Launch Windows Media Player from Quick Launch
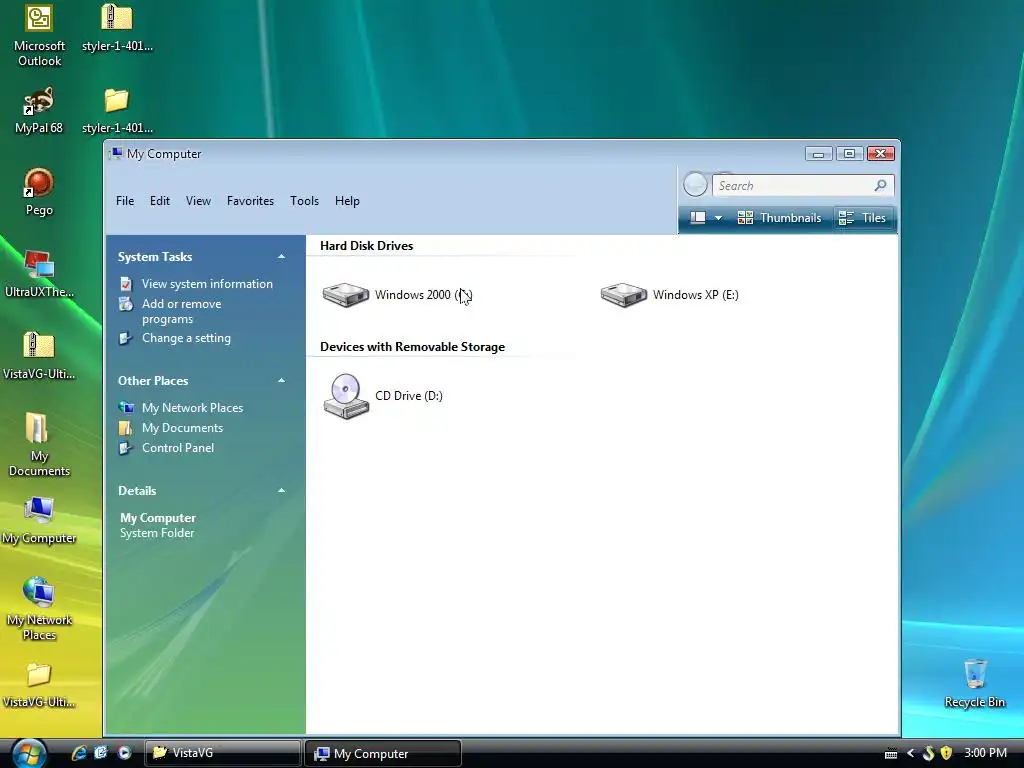1024x768 pixels. click(x=124, y=753)
